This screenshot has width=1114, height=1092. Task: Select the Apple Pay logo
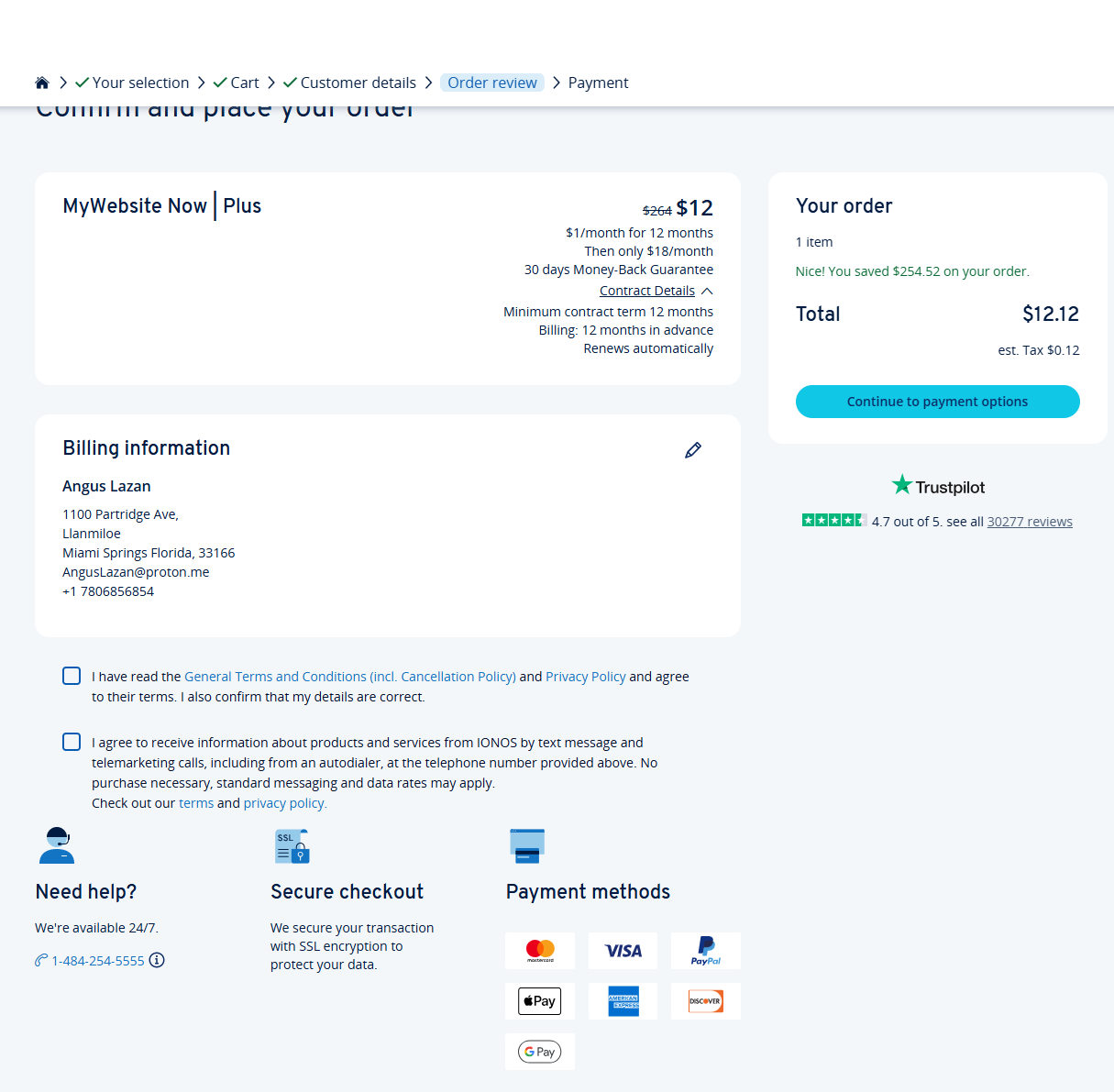[x=540, y=1001]
